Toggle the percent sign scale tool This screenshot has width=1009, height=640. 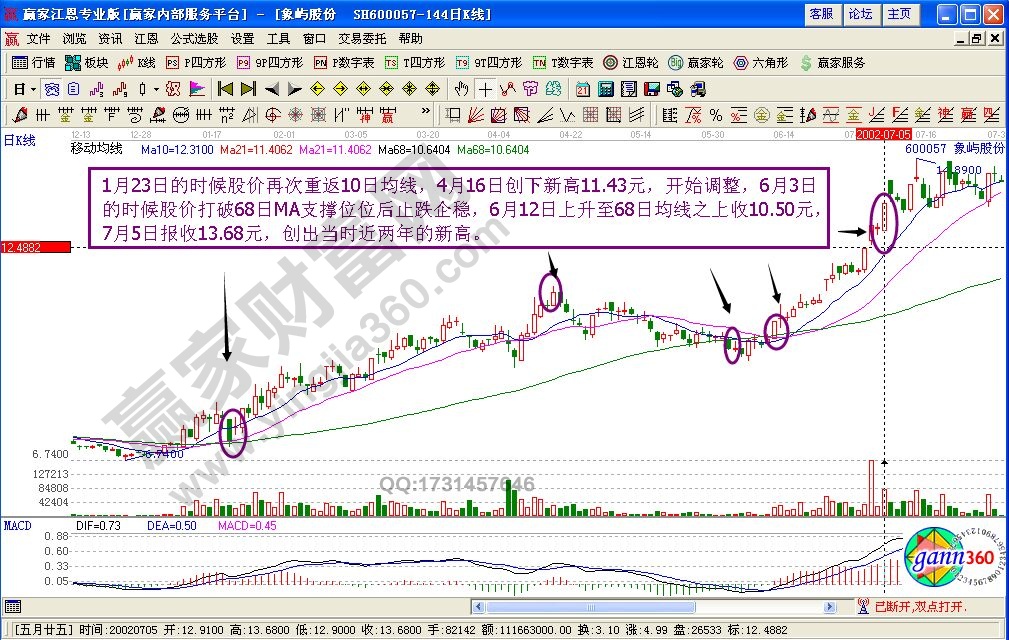click(x=716, y=113)
